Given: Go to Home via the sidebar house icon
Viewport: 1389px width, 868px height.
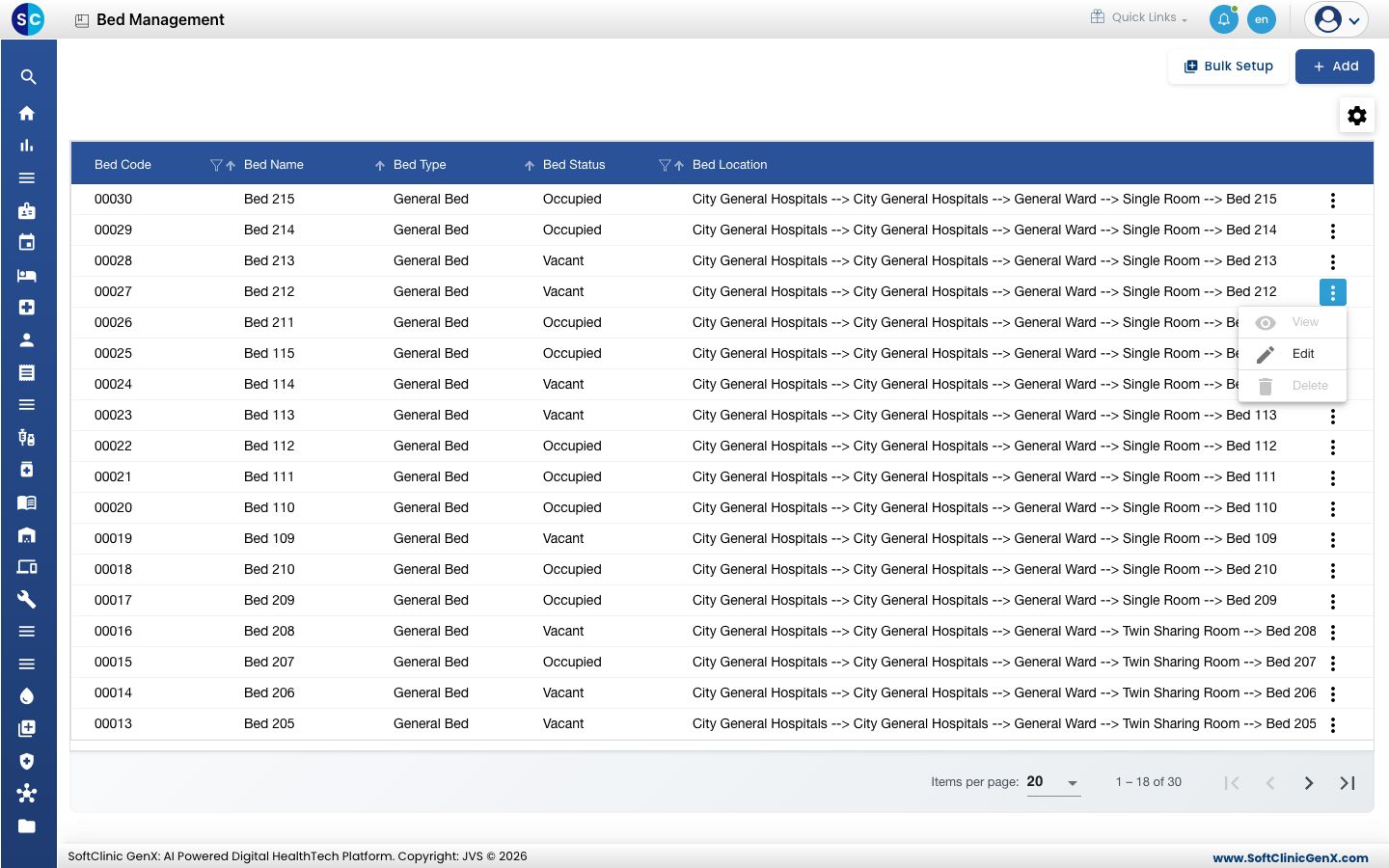Looking at the screenshot, I should (x=27, y=113).
